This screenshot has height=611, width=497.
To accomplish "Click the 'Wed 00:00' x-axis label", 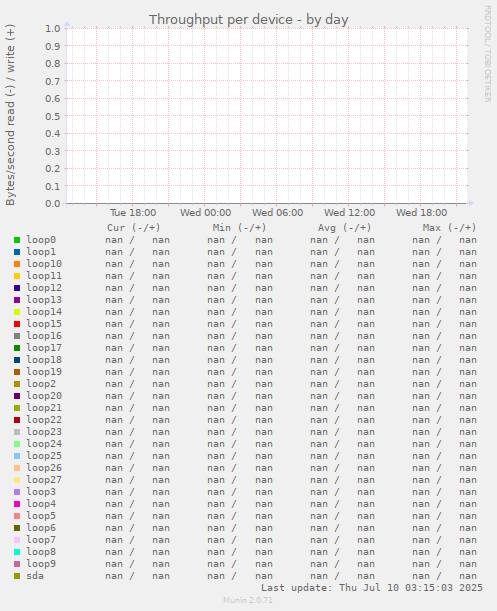I will (x=205, y=213).
